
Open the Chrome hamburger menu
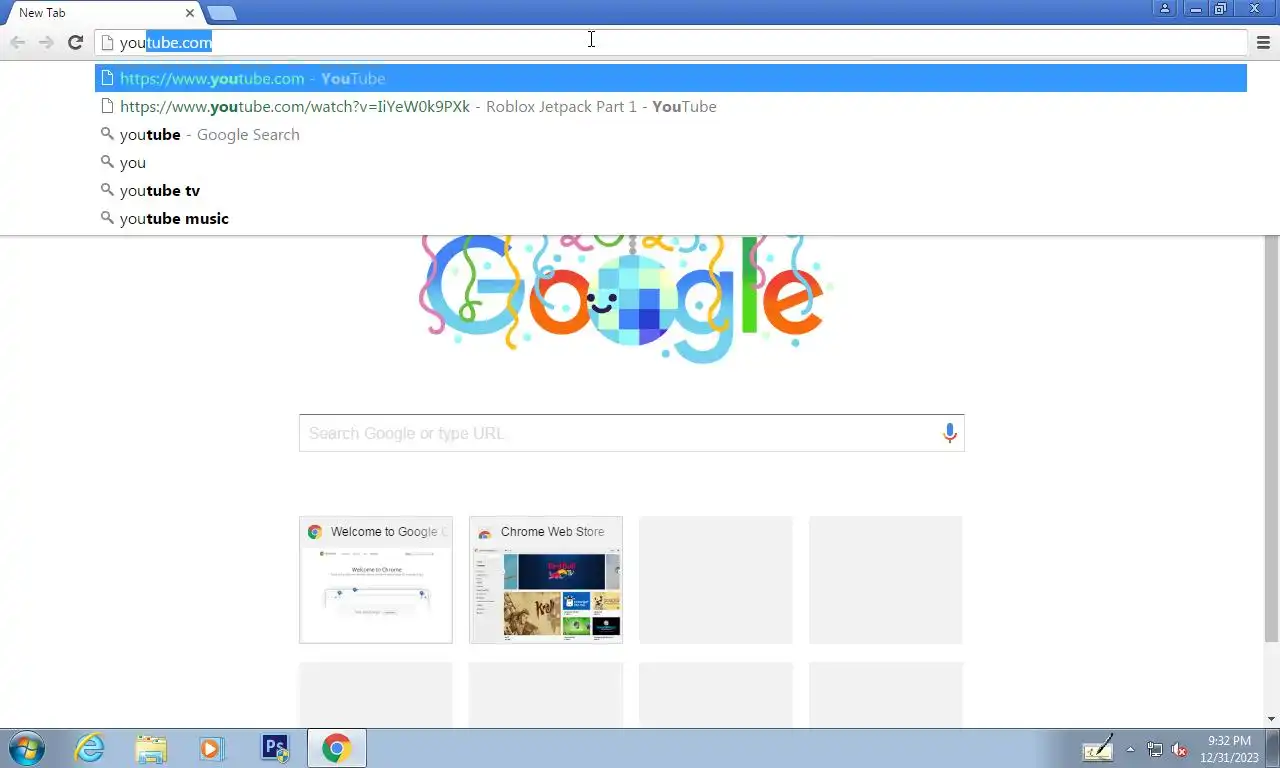pyautogui.click(x=1263, y=42)
